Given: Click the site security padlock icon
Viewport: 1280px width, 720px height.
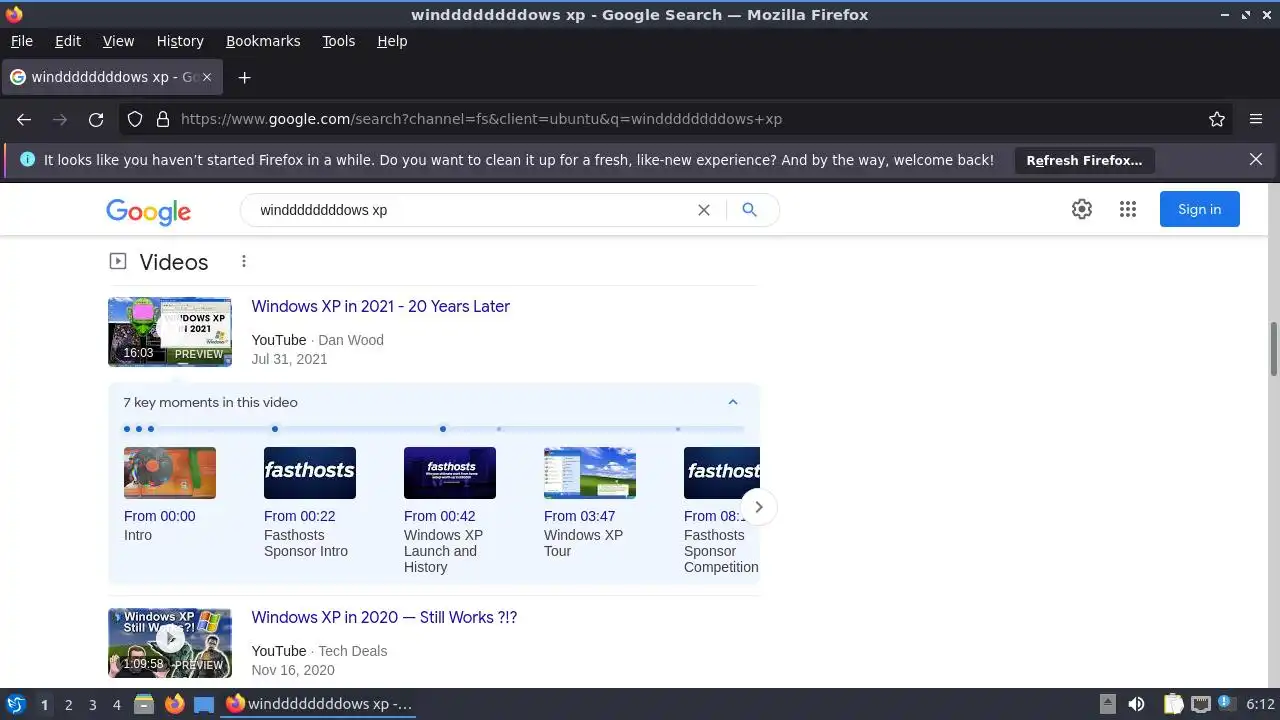Looking at the screenshot, I should pos(163,119).
